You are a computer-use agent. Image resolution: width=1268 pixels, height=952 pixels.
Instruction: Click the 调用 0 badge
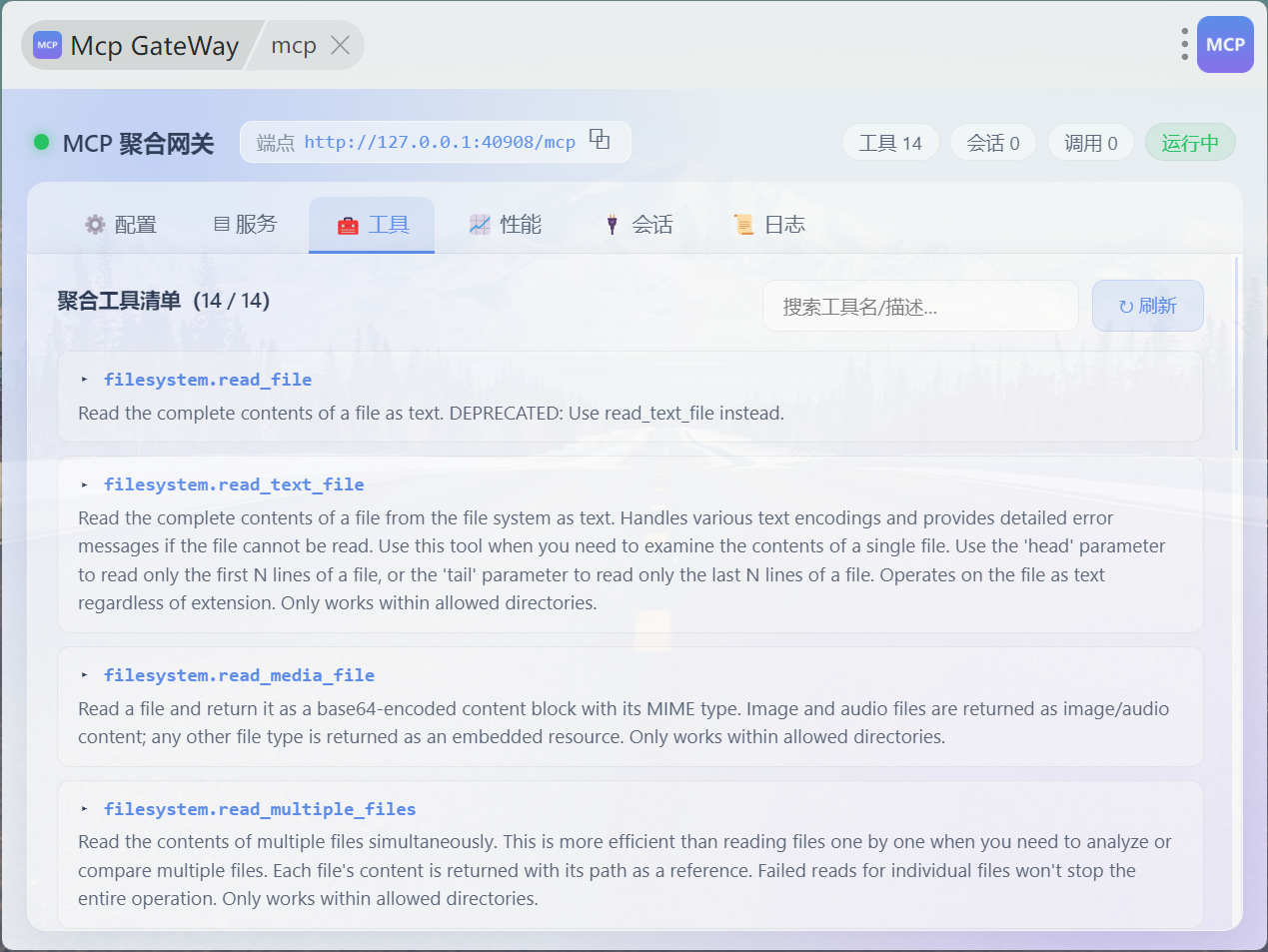click(1090, 143)
